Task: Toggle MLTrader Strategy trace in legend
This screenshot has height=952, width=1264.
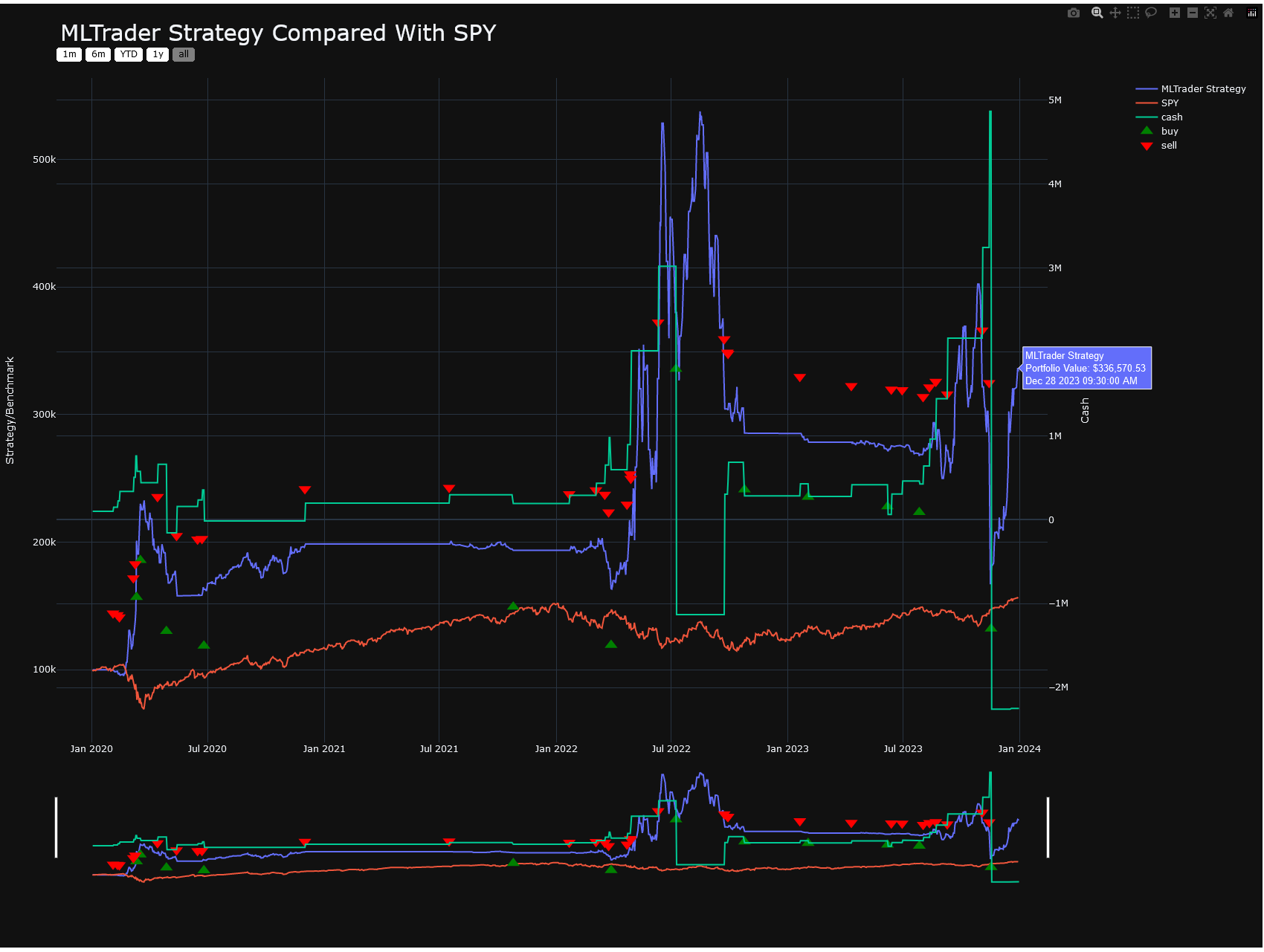Action: [x=1190, y=88]
